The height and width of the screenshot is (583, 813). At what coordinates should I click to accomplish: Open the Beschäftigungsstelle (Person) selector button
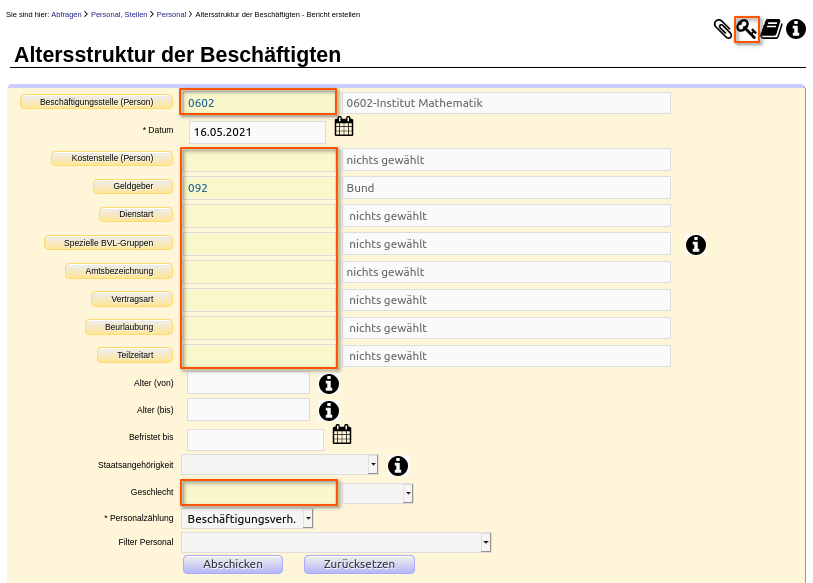click(96, 102)
